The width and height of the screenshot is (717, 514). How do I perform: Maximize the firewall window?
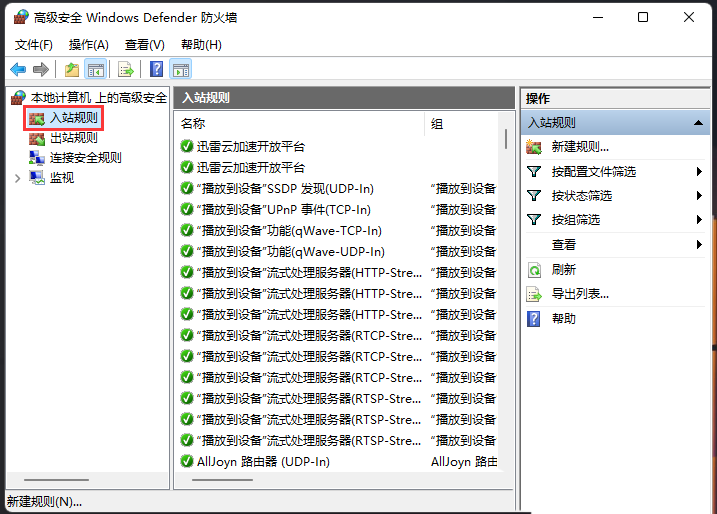643,17
